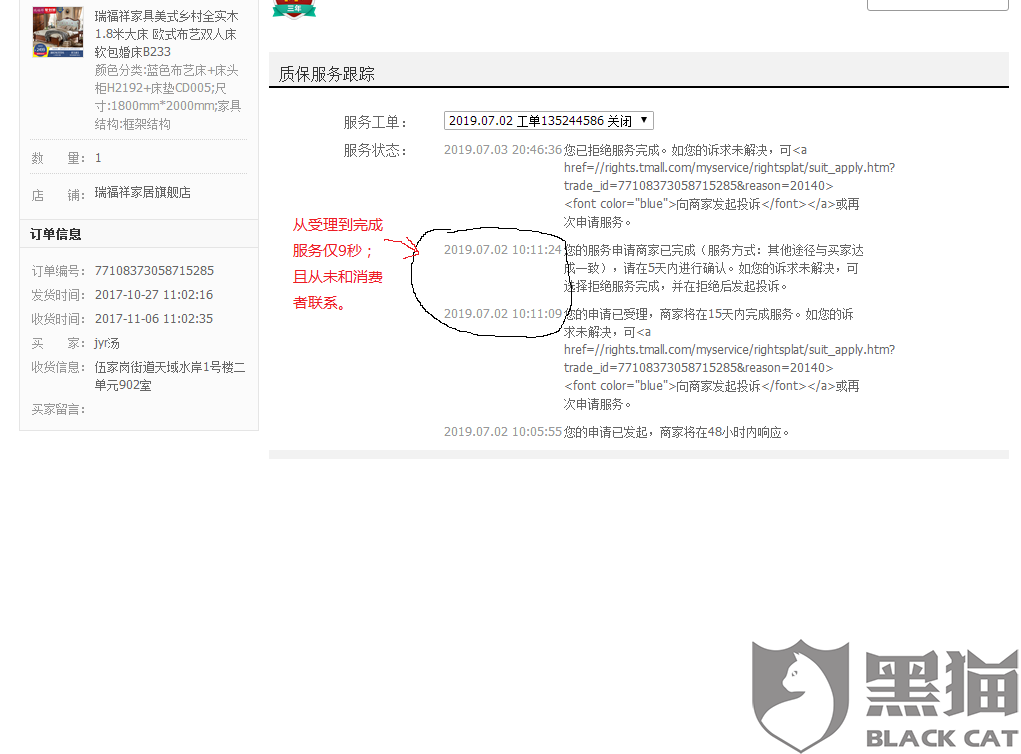The width and height of the screenshot is (1021, 754).
Task: Open the 服务工单 work order dropdown
Action: [x=546, y=119]
